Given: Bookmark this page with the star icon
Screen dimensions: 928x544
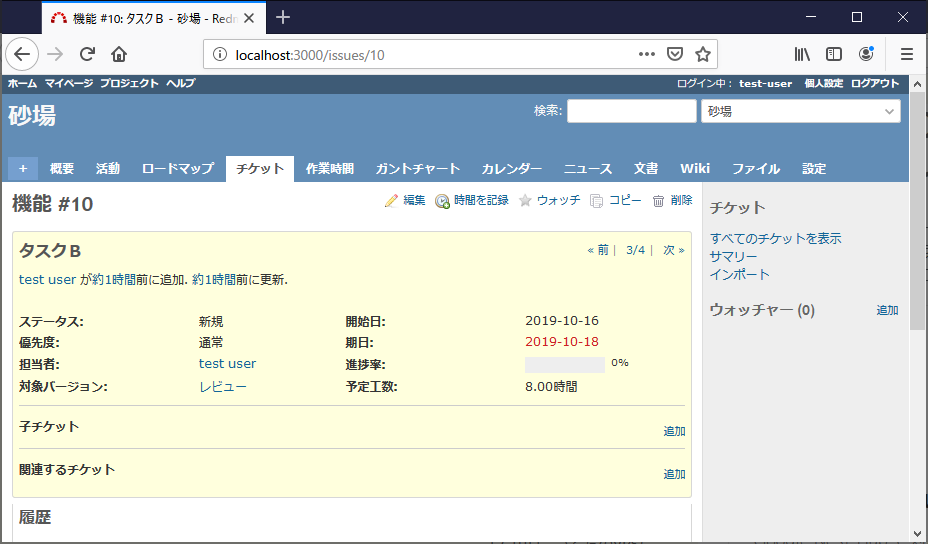Looking at the screenshot, I should tap(703, 54).
